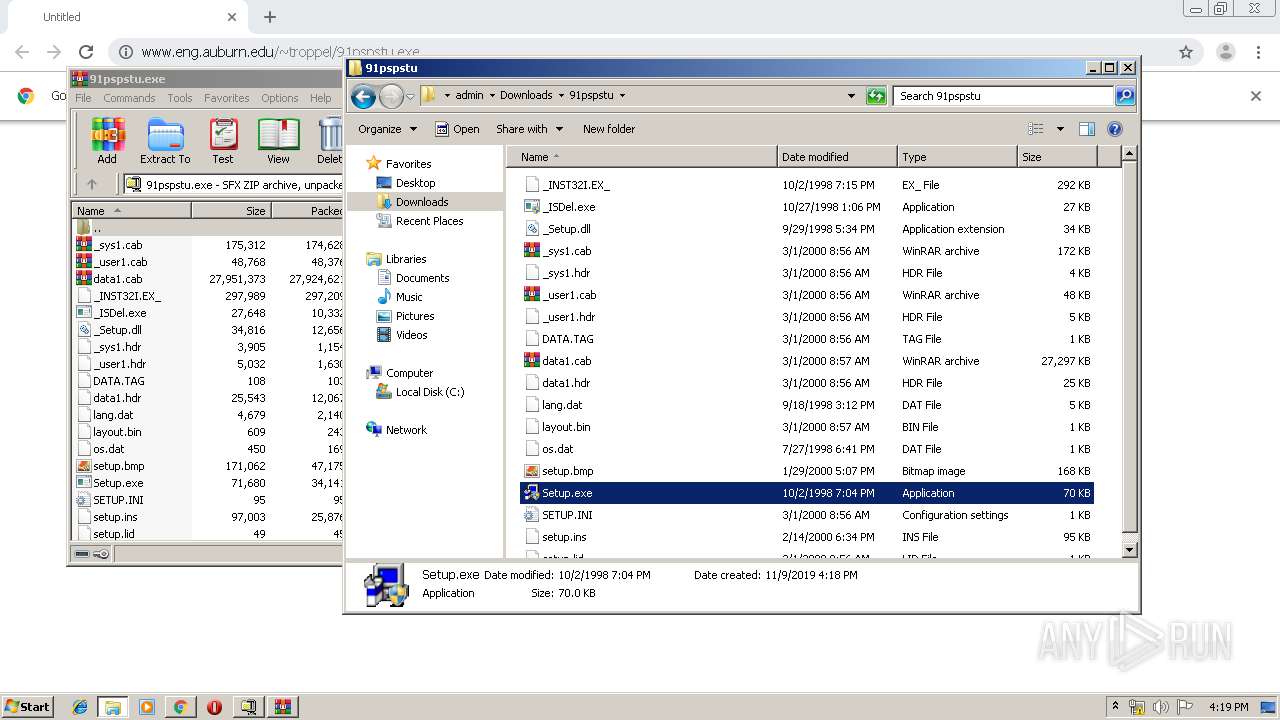Show hidden system tray icons
This screenshot has width=1280, height=720.
(1115, 707)
